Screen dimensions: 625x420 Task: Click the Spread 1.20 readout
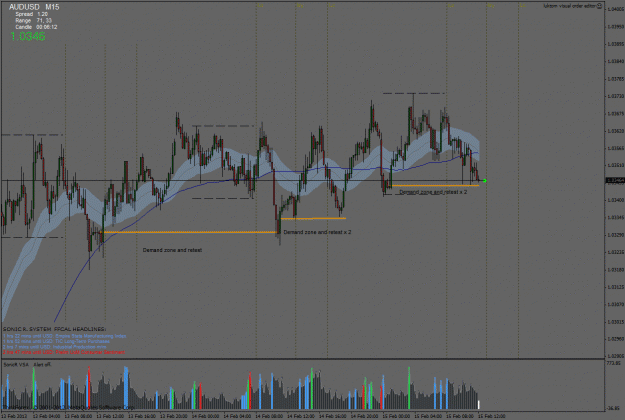click(x=31, y=14)
